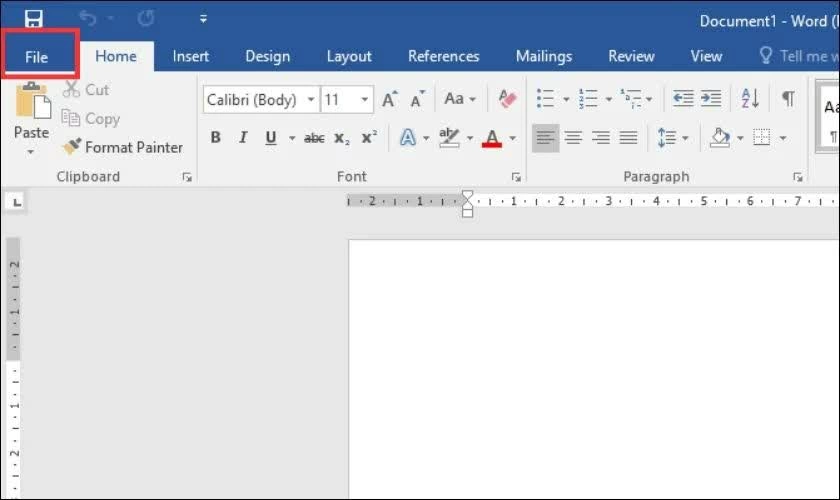The width and height of the screenshot is (840, 500).
Task: Open the Change Case Aa menu
Action: [460, 99]
